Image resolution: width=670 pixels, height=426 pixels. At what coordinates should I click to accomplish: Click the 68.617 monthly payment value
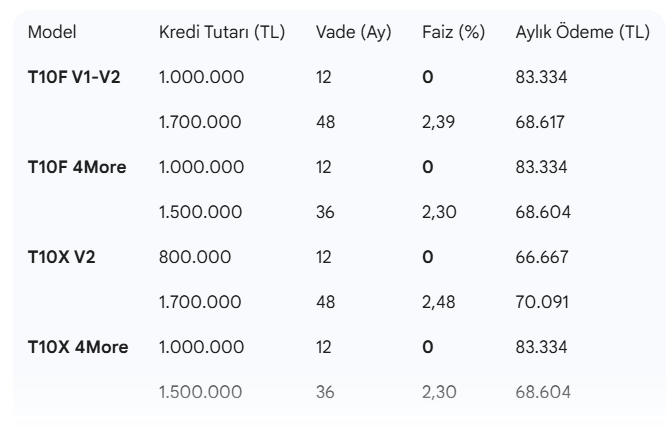pyautogui.click(x=541, y=122)
